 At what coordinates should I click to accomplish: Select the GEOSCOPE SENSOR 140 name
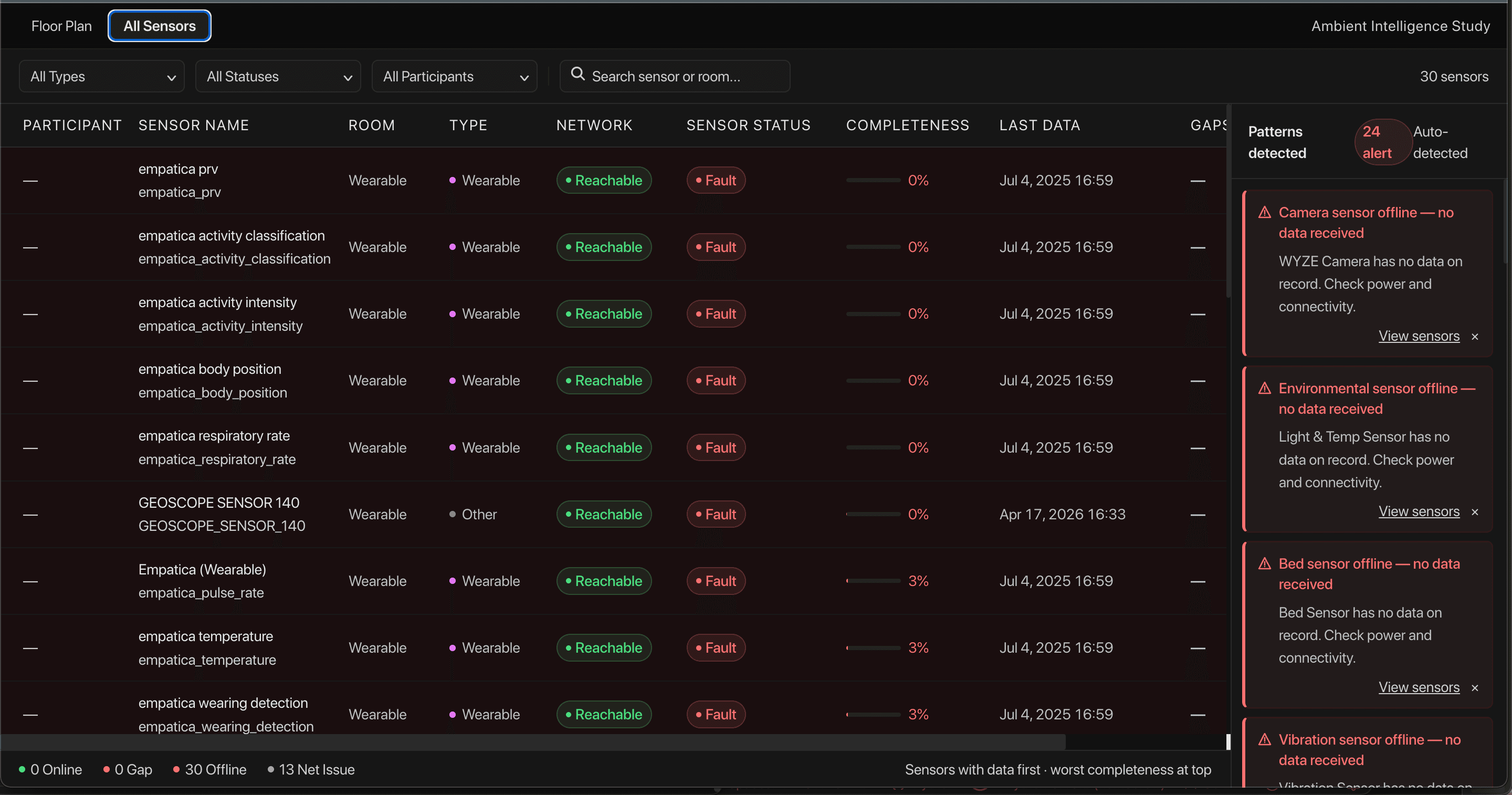click(219, 503)
